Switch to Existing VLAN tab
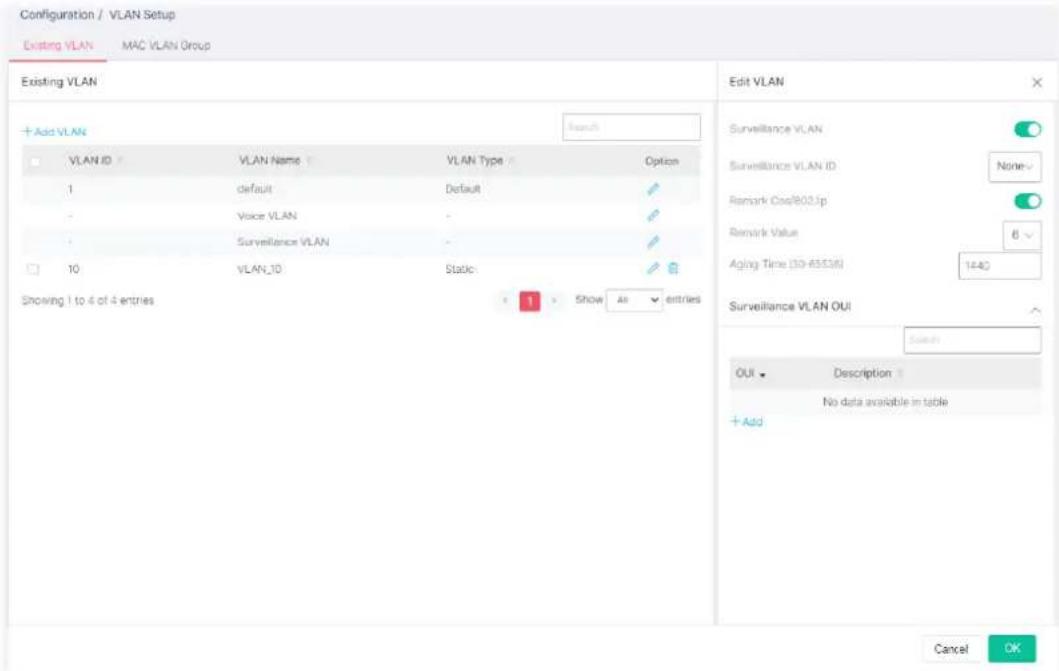The height and width of the screenshot is (671, 1059). tap(58, 45)
